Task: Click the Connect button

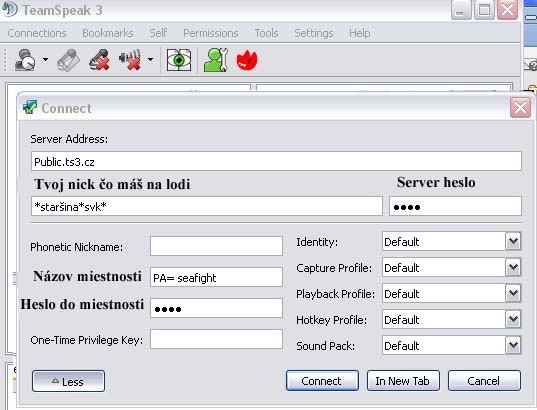Action: point(322,381)
